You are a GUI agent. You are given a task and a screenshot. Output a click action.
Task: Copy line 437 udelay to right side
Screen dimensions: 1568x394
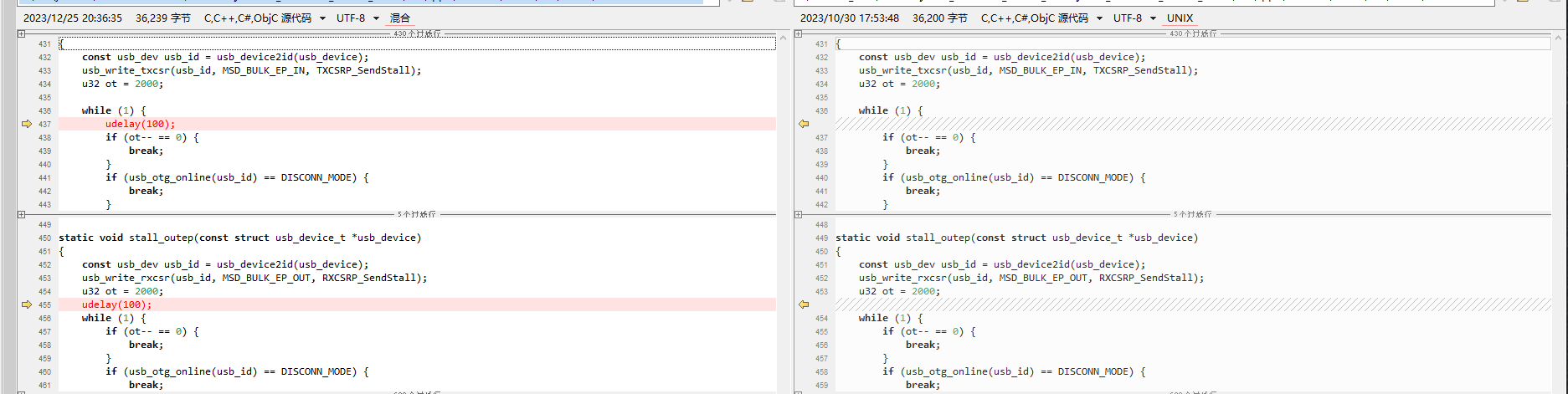[x=27, y=124]
